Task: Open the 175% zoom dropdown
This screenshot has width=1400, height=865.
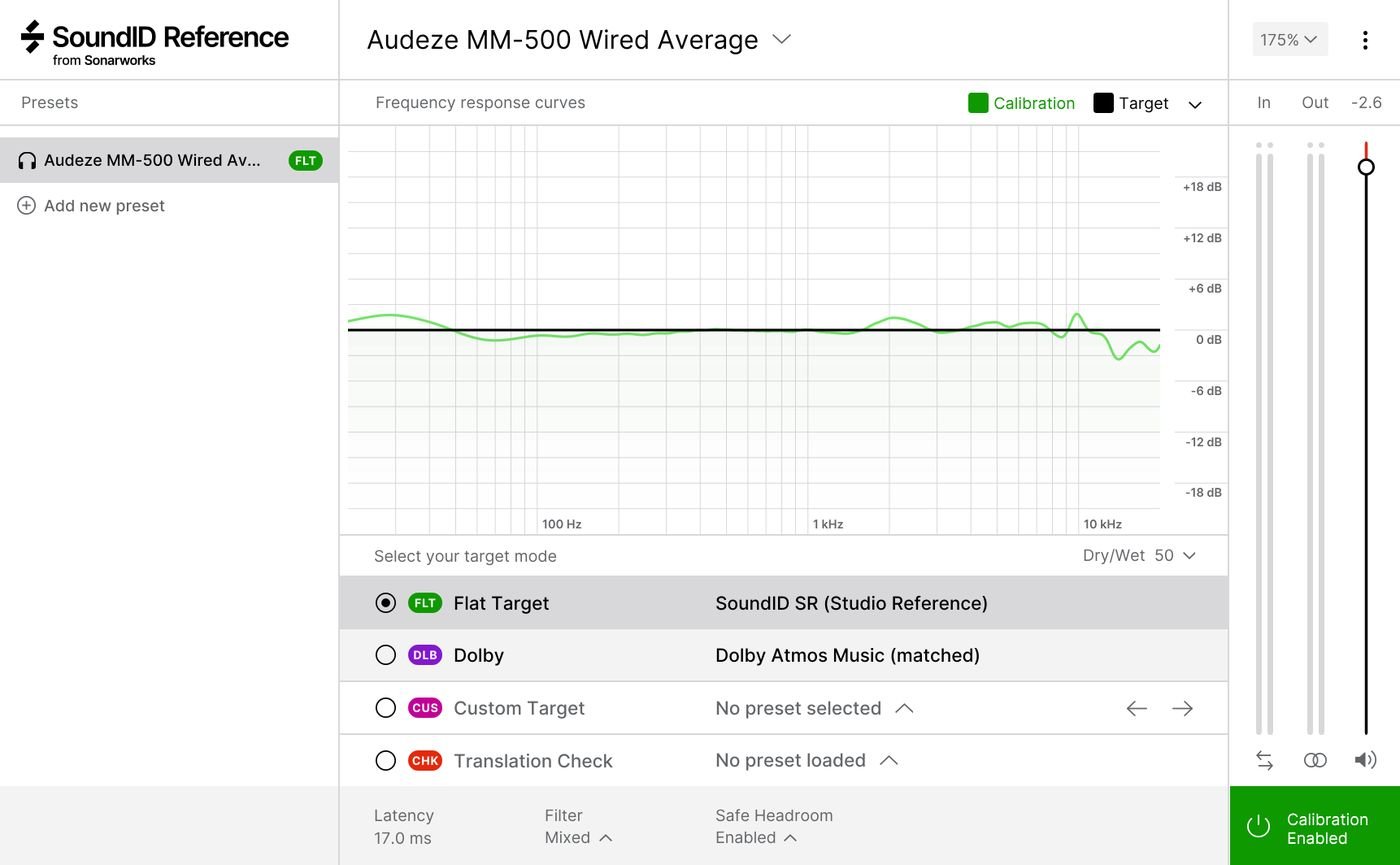Action: tap(1290, 40)
